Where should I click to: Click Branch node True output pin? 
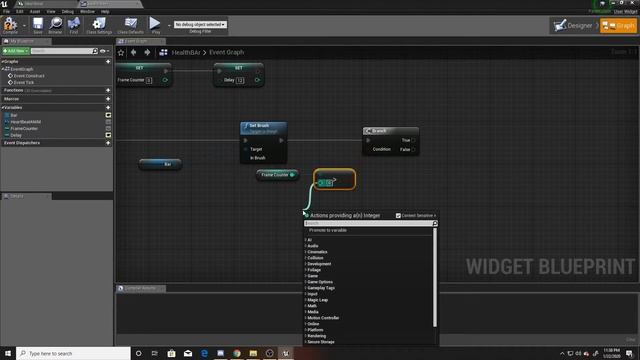click(x=413, y=140)
